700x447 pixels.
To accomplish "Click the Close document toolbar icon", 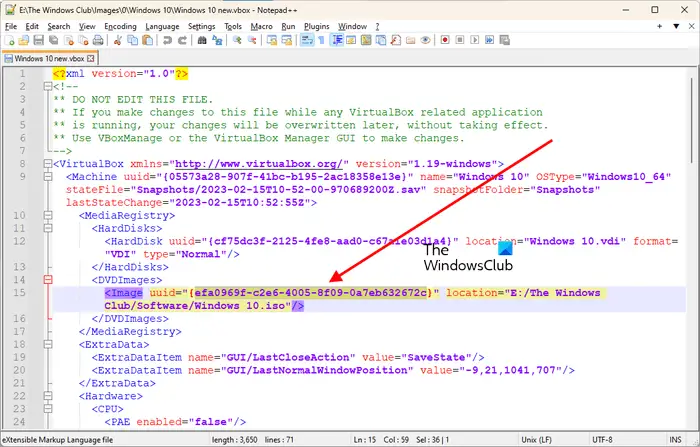I will [x=69, y=40].
